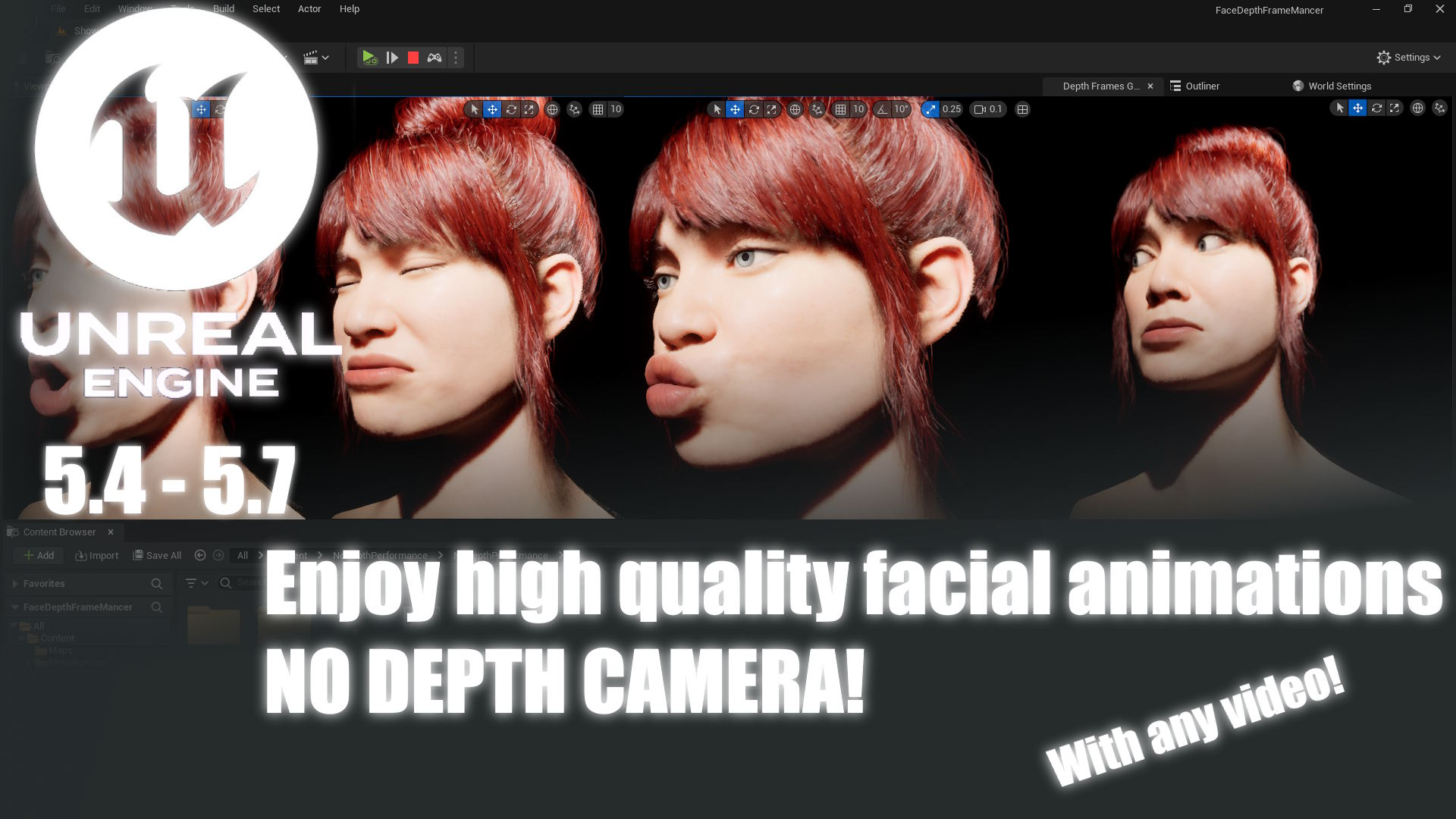Expand the Favorites section

click(15, 584)
